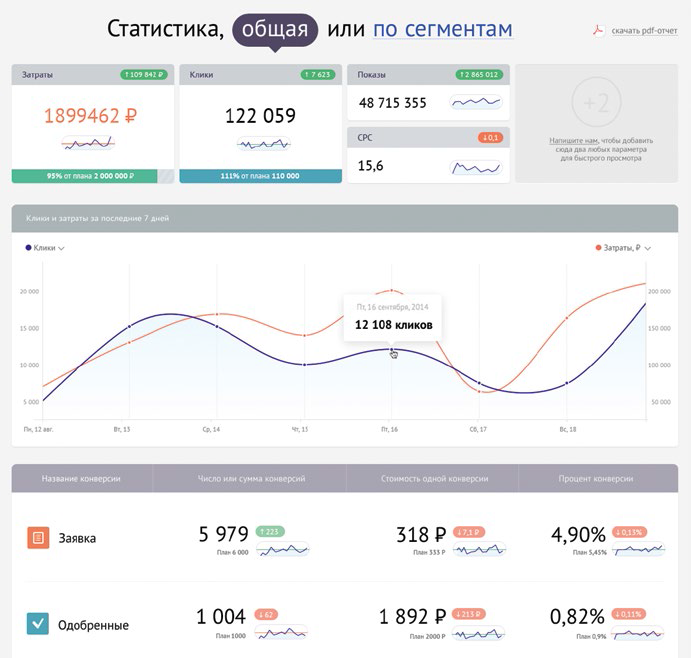
Task: Click the Показы sparkline chart
Action: pyautogui.click(x=476, y=102)
